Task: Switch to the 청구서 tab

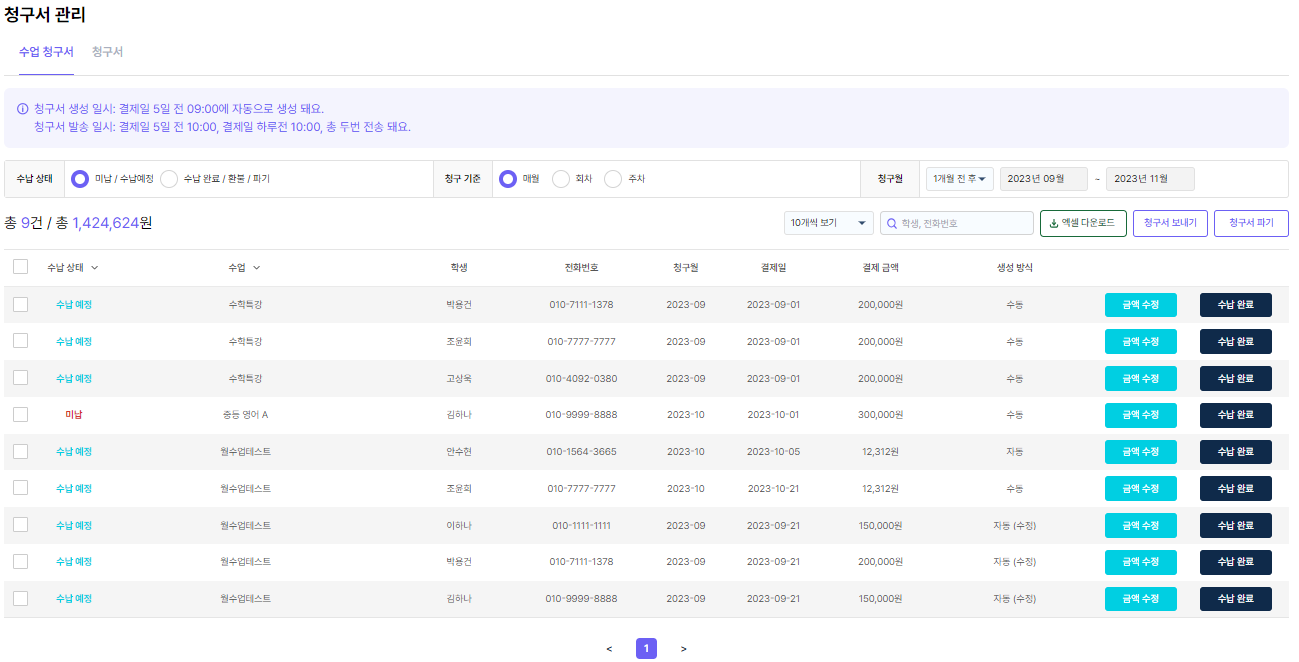Action: click(x=107, y=51)
